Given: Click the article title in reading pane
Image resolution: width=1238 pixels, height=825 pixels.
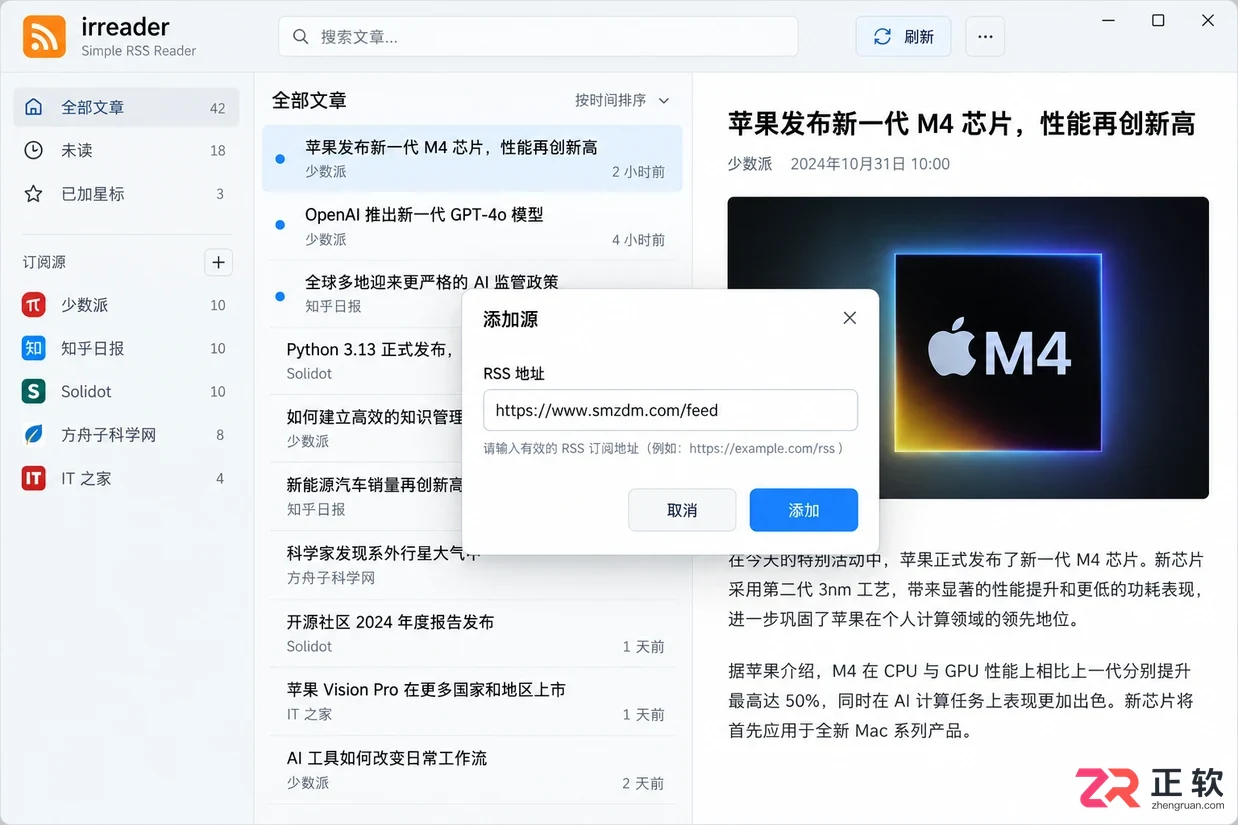Looking at the screenshot, I should coord(961,123).
